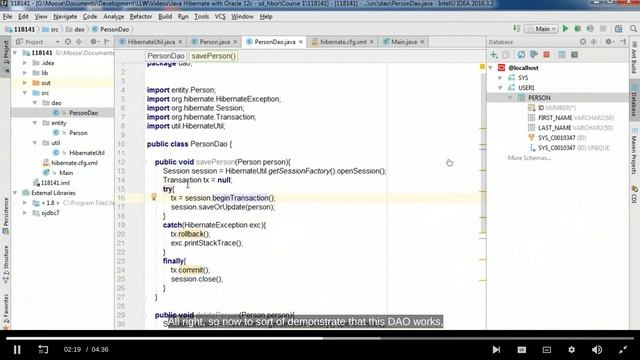This screenshot has height=360, width=640.
Task: Open Search Everywhere magnifier
Action: pos(633,29)
